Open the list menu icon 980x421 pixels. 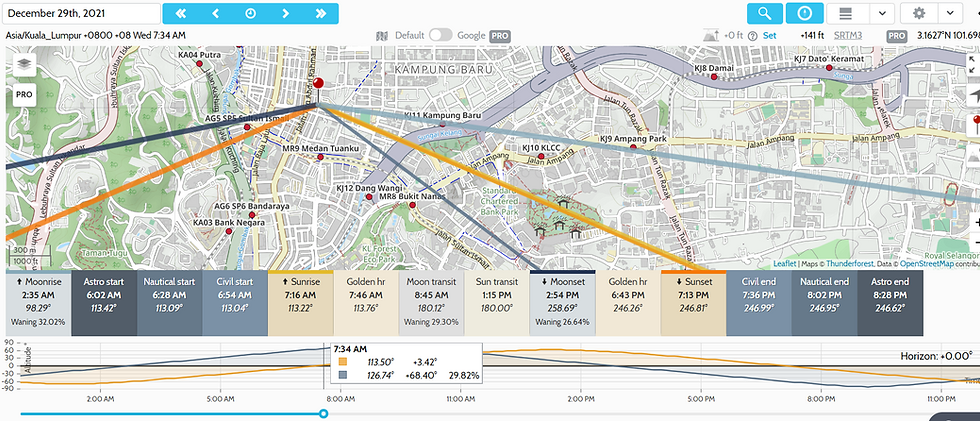(x=846, y=13)
